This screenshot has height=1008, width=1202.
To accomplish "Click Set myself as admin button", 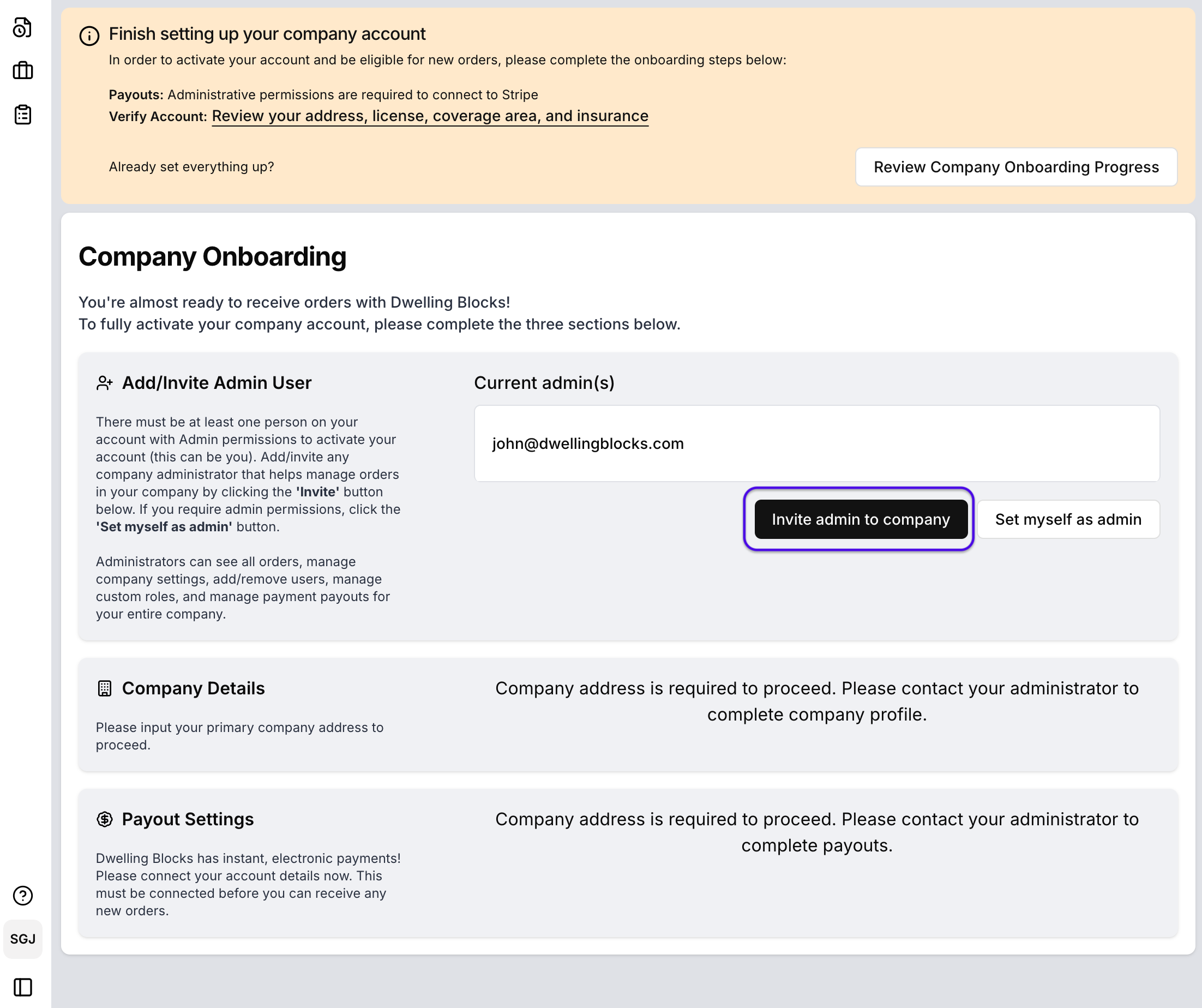I will click(1067, 519).
